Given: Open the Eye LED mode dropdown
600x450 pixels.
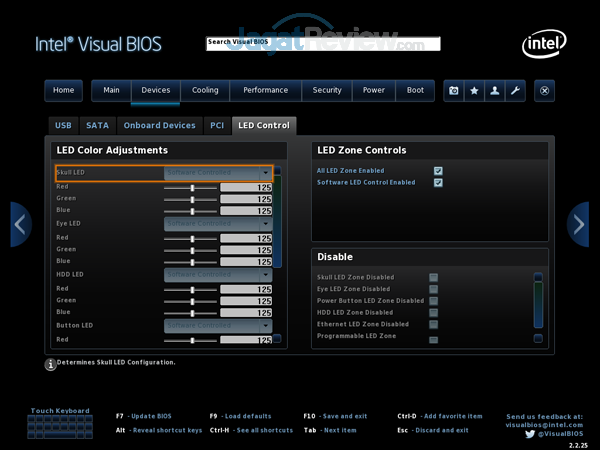Looking at the screenshot, I should [x=217, y=224].
